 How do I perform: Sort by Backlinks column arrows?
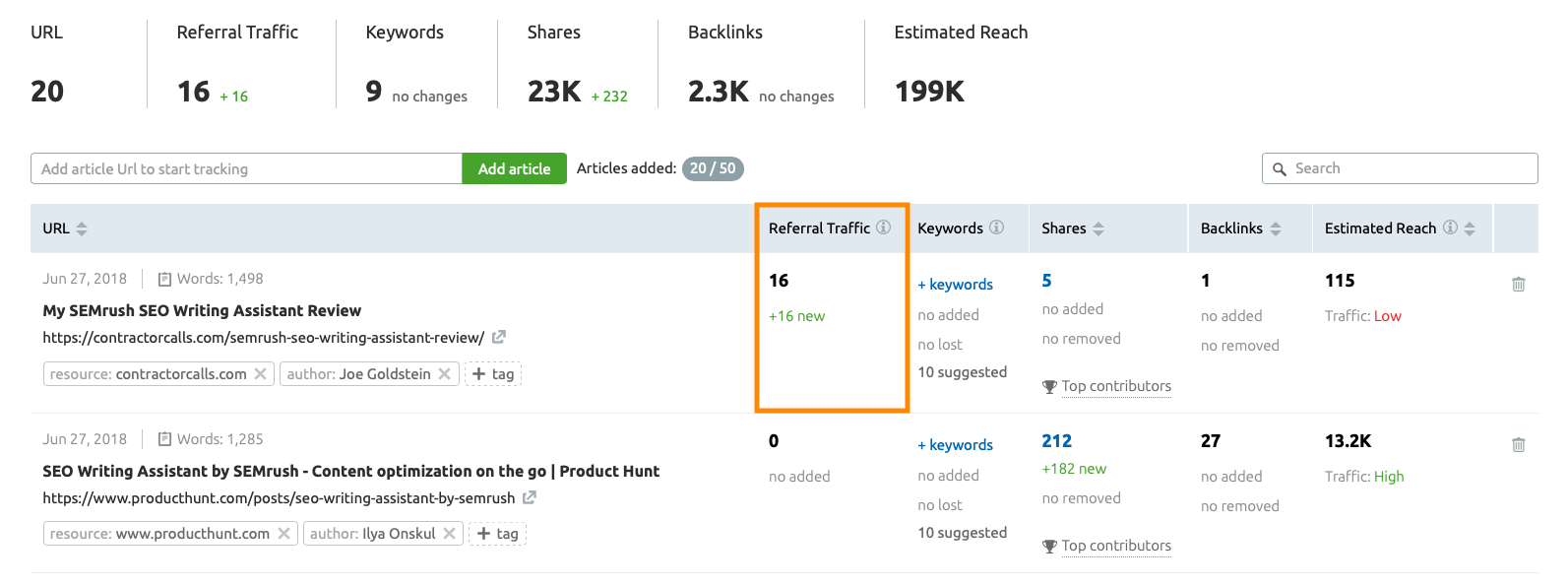pyautogui.click(x=1276, y=228)
